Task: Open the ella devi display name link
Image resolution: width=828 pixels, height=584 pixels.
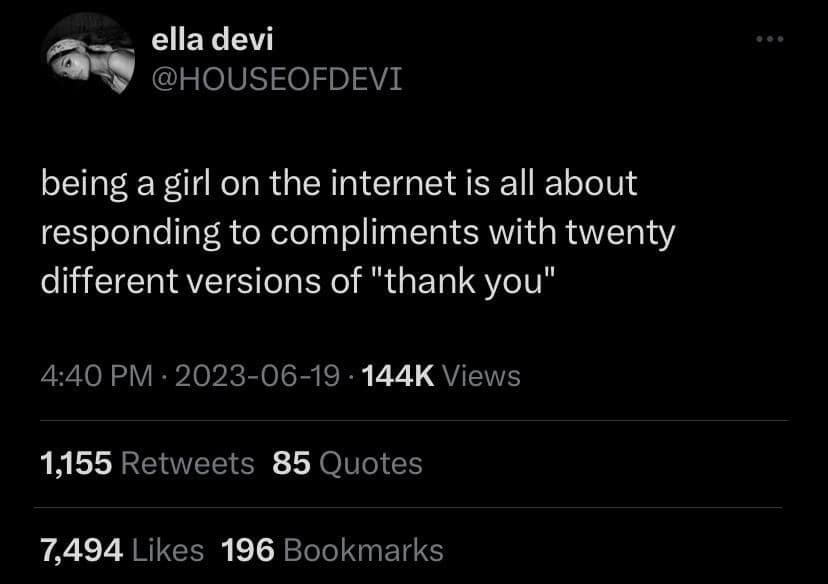Action: click(x=211, y=40)
